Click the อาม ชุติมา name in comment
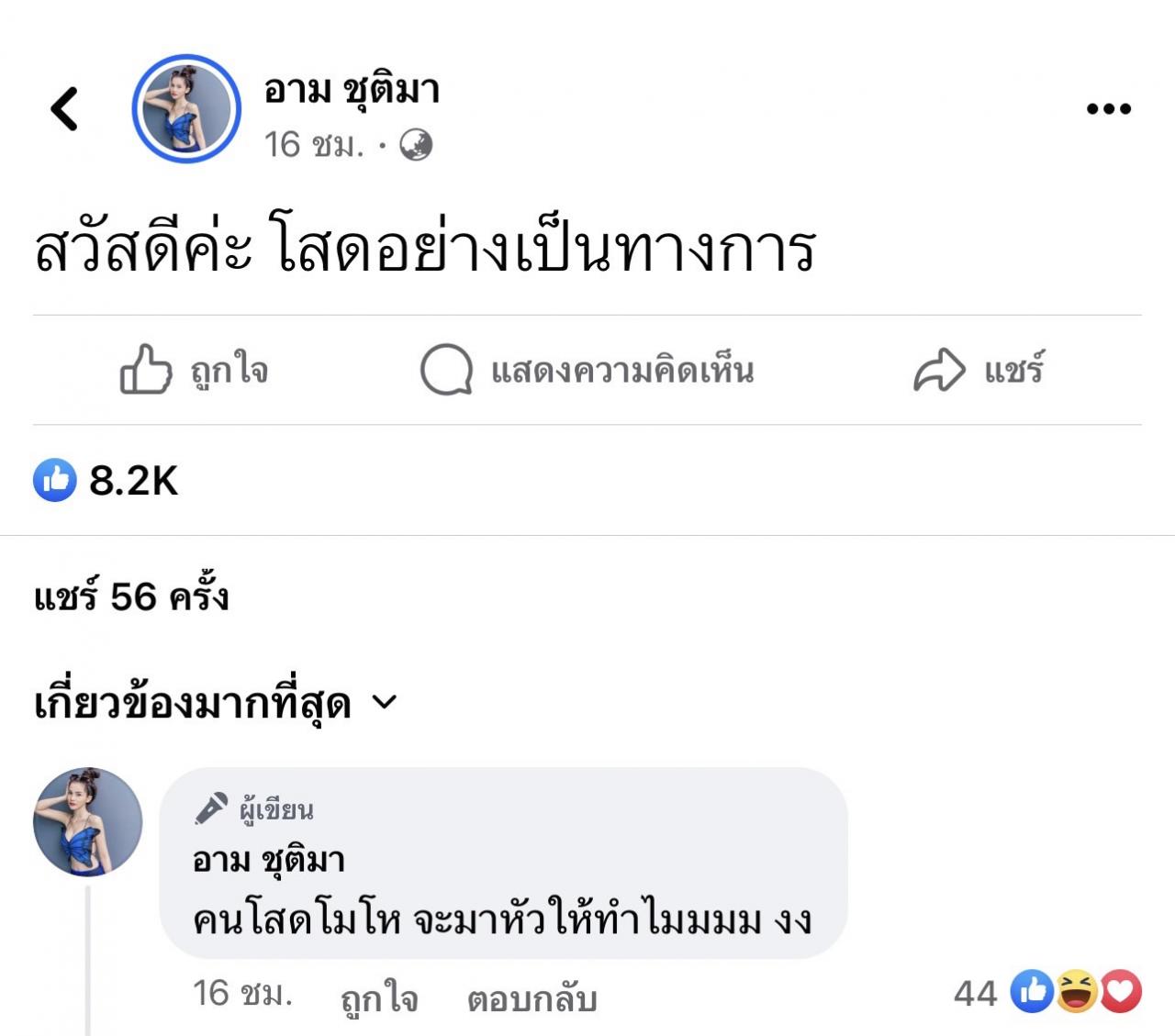Screen dimensions: 1175x1036 (268, 860)
